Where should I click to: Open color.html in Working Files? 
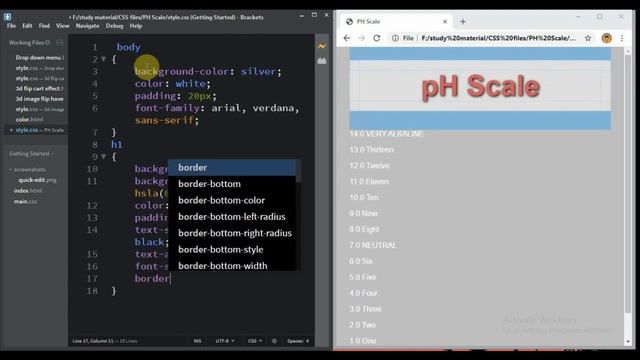(x=29, y=120)
